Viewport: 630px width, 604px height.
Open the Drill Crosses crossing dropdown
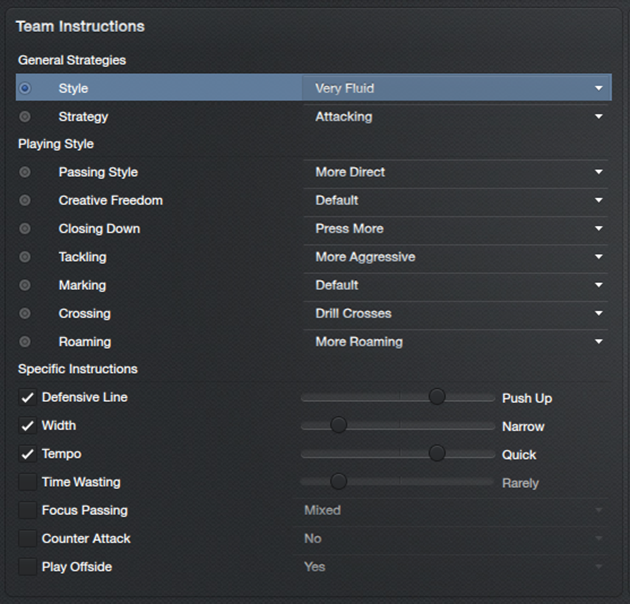(x=456, y=313)
